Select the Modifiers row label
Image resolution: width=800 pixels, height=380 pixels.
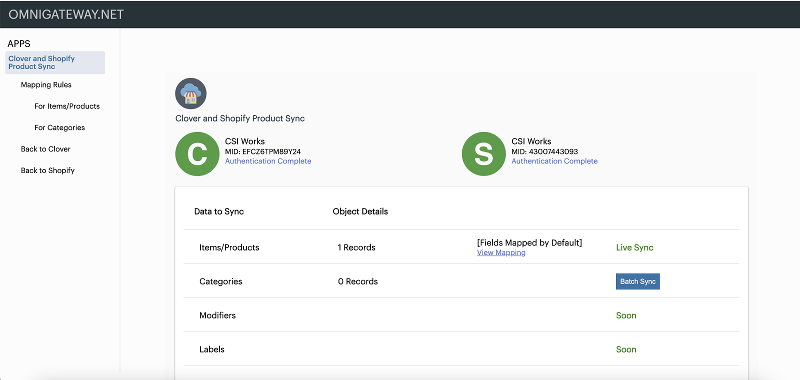click(217, 315)
